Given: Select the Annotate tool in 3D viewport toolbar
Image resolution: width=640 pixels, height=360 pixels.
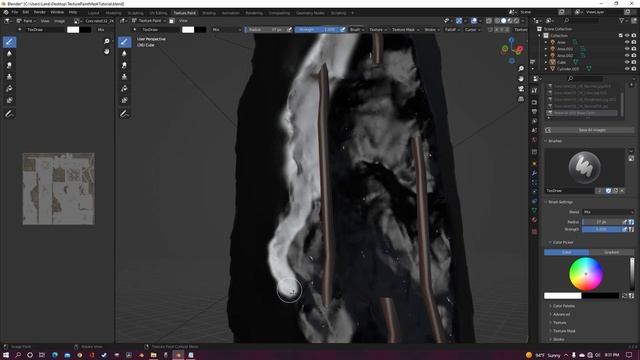Looking at the screenshot, I should [124, 114].
